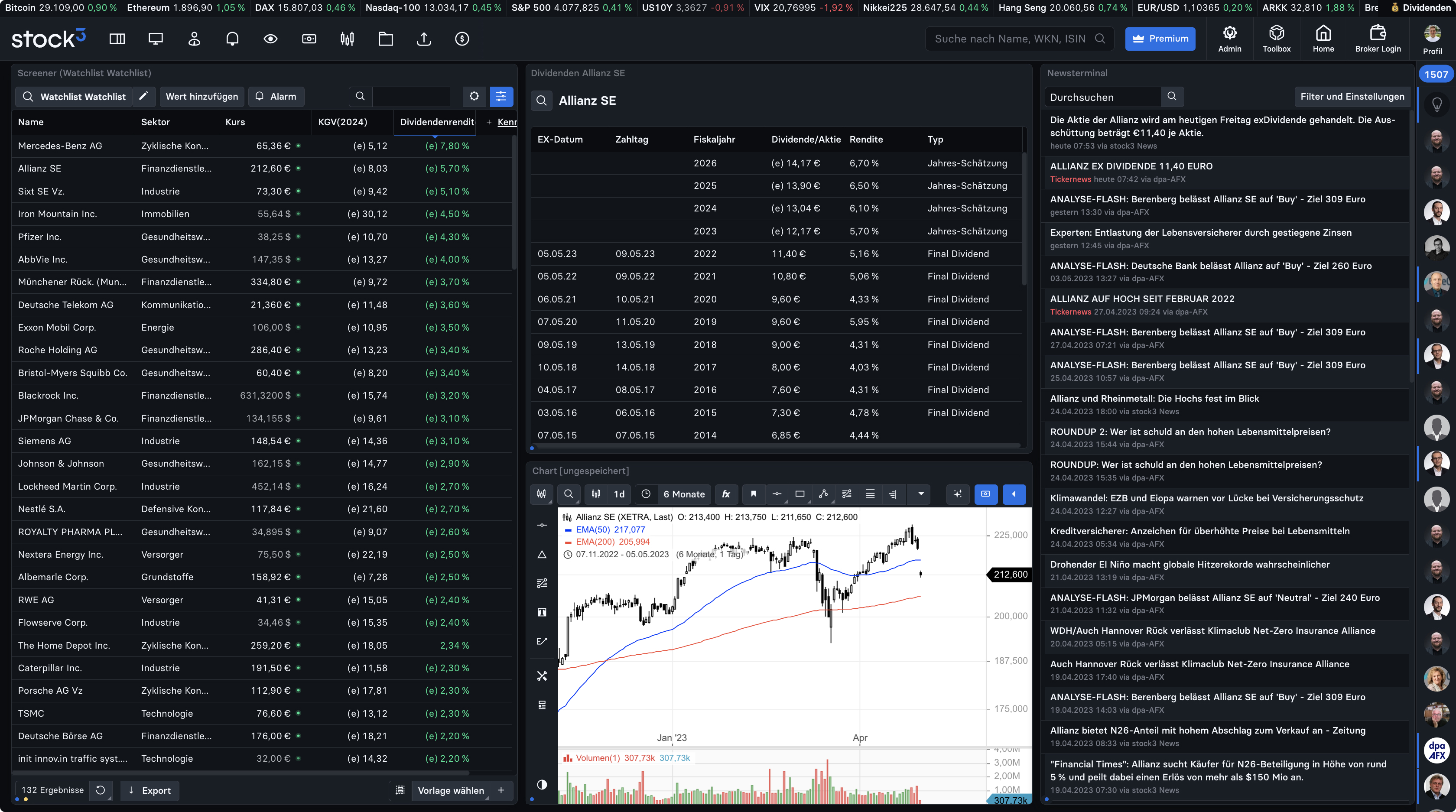Click the bookmark flag chart tool
The image size is (1456, 812).
pyautogui.click(x=754, y=494)
